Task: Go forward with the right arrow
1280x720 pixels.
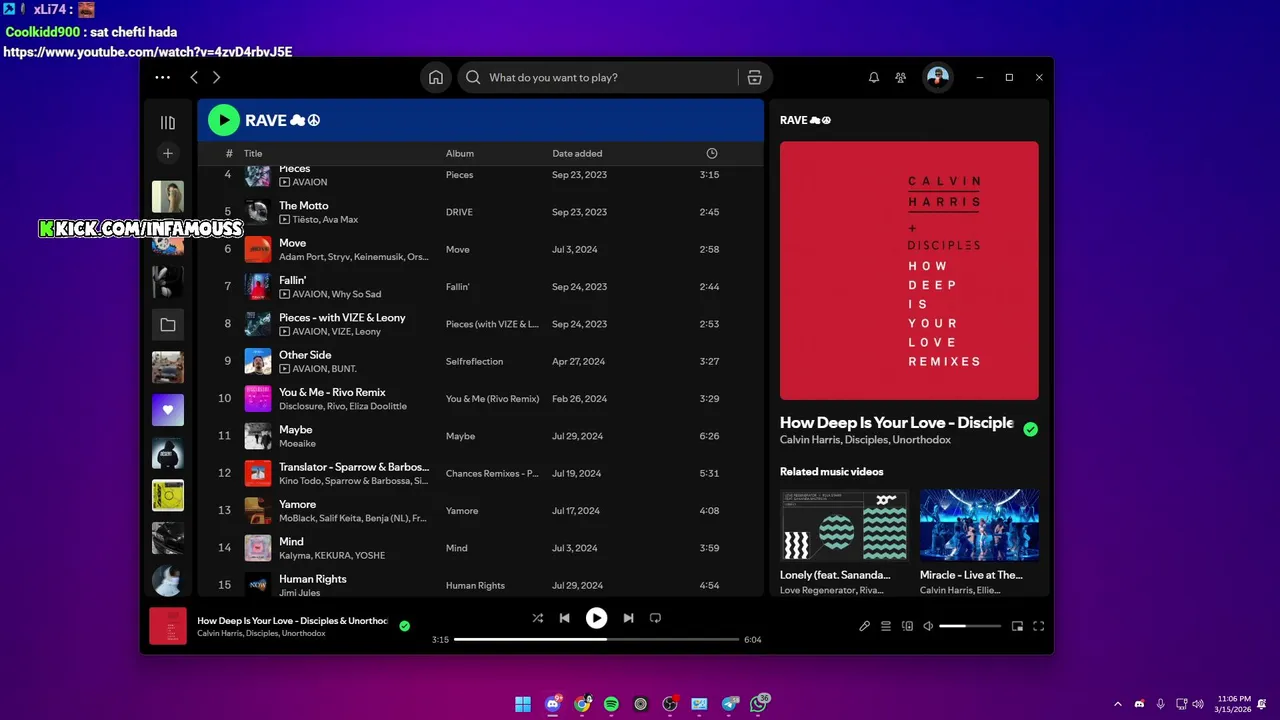Action: [216, 77]
